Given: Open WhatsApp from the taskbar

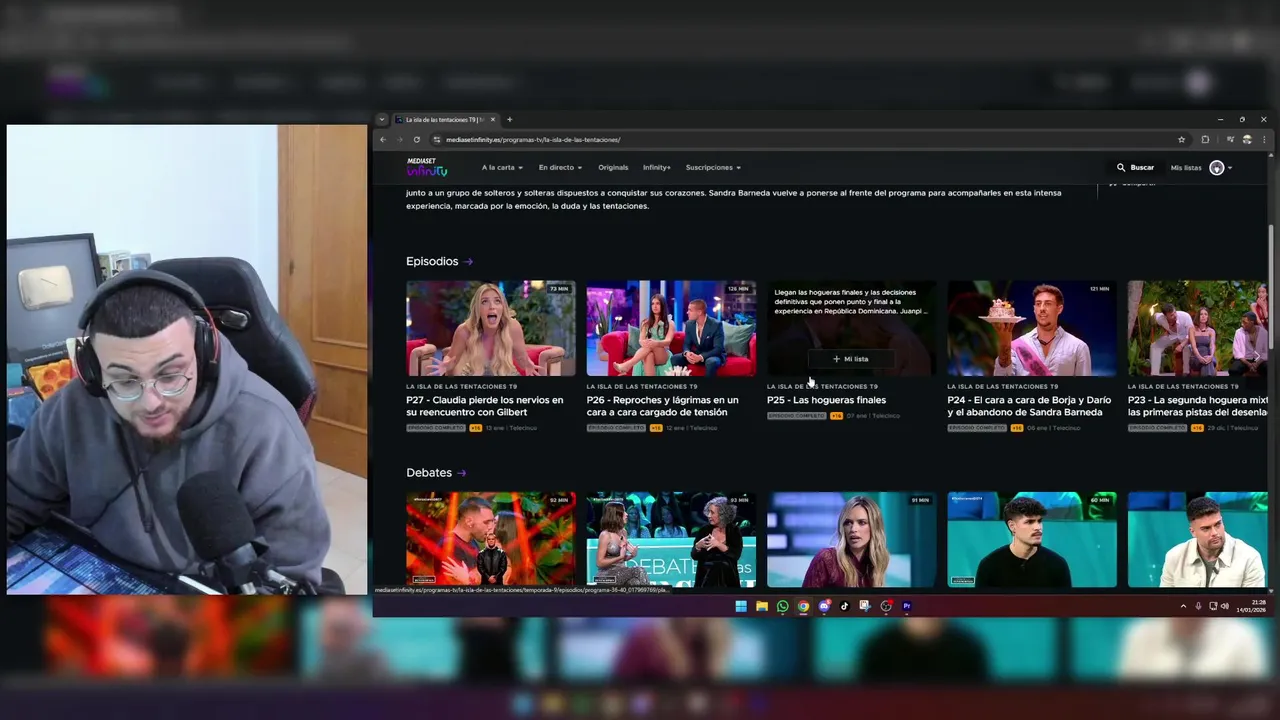Looking at the screenshot, I should pyautogui.click(x=783, y=606).
